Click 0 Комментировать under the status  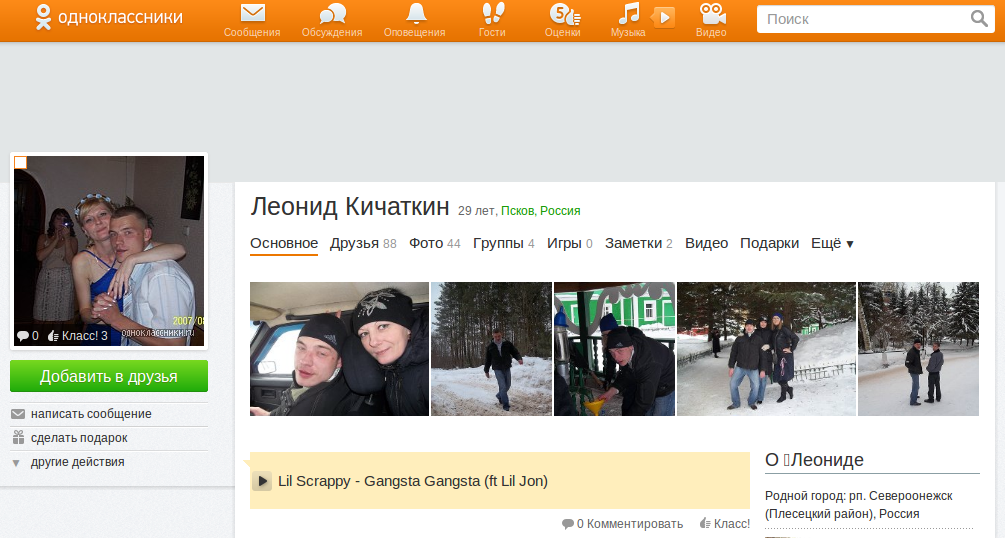coord(622,524)
